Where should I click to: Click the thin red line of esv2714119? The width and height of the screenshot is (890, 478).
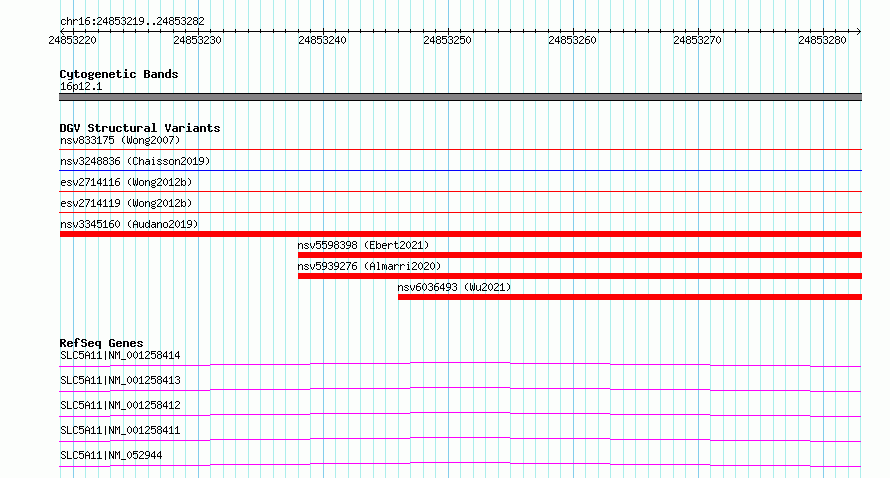[460, 212]
